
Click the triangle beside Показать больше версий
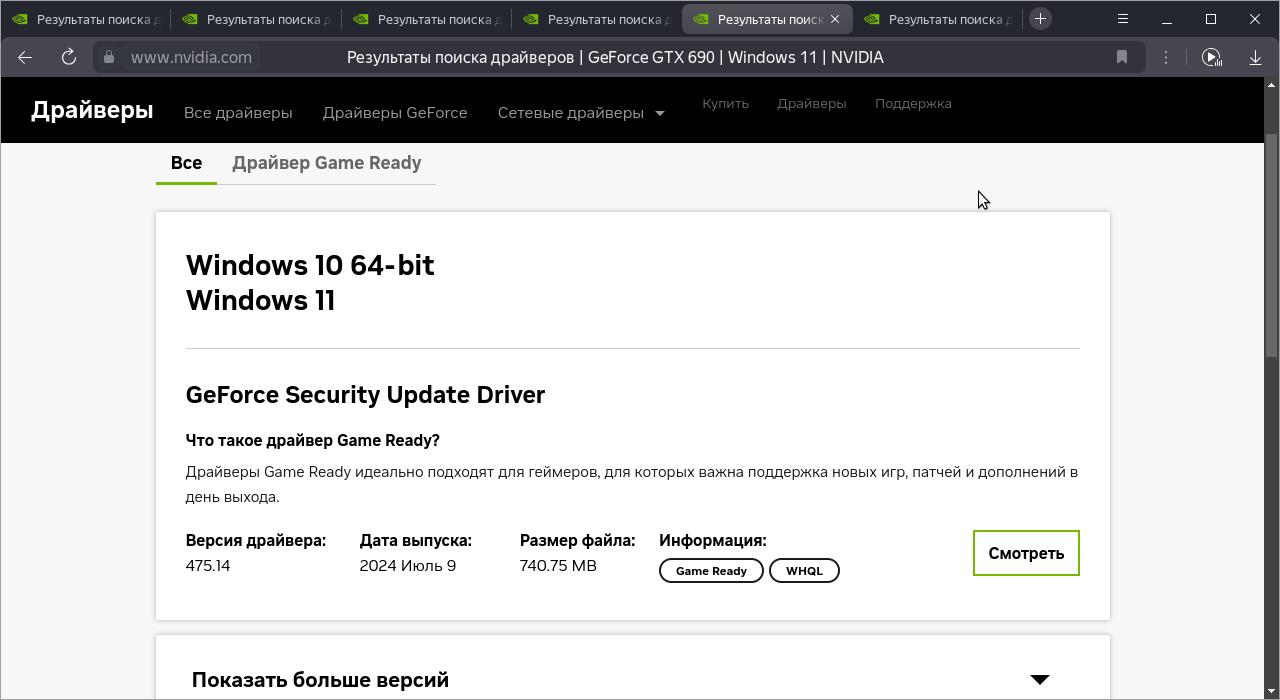[x=1040, y=680]
